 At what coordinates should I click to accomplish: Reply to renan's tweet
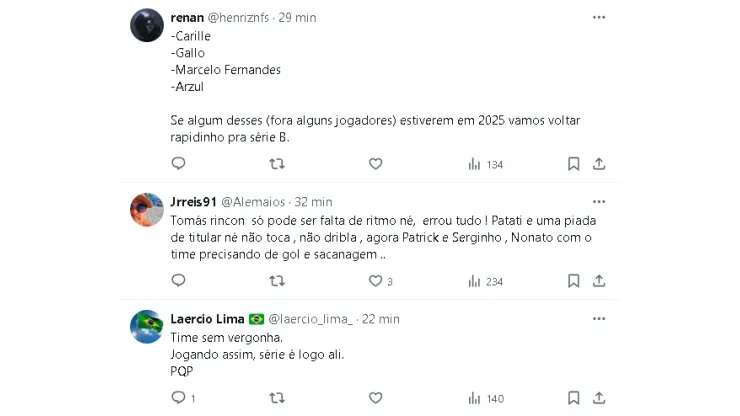178,164
